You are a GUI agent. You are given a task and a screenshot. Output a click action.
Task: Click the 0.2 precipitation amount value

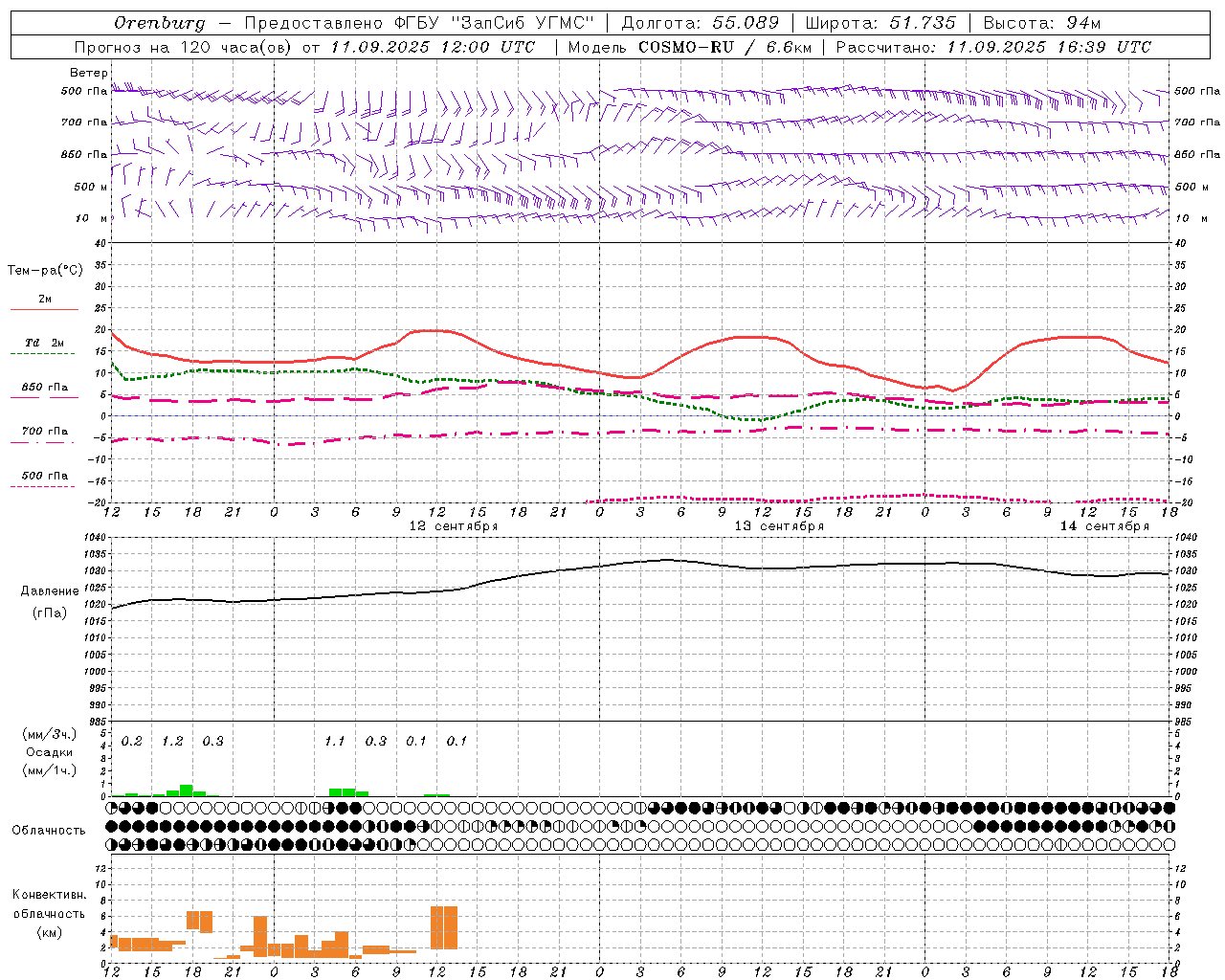[x=132, y=742]
